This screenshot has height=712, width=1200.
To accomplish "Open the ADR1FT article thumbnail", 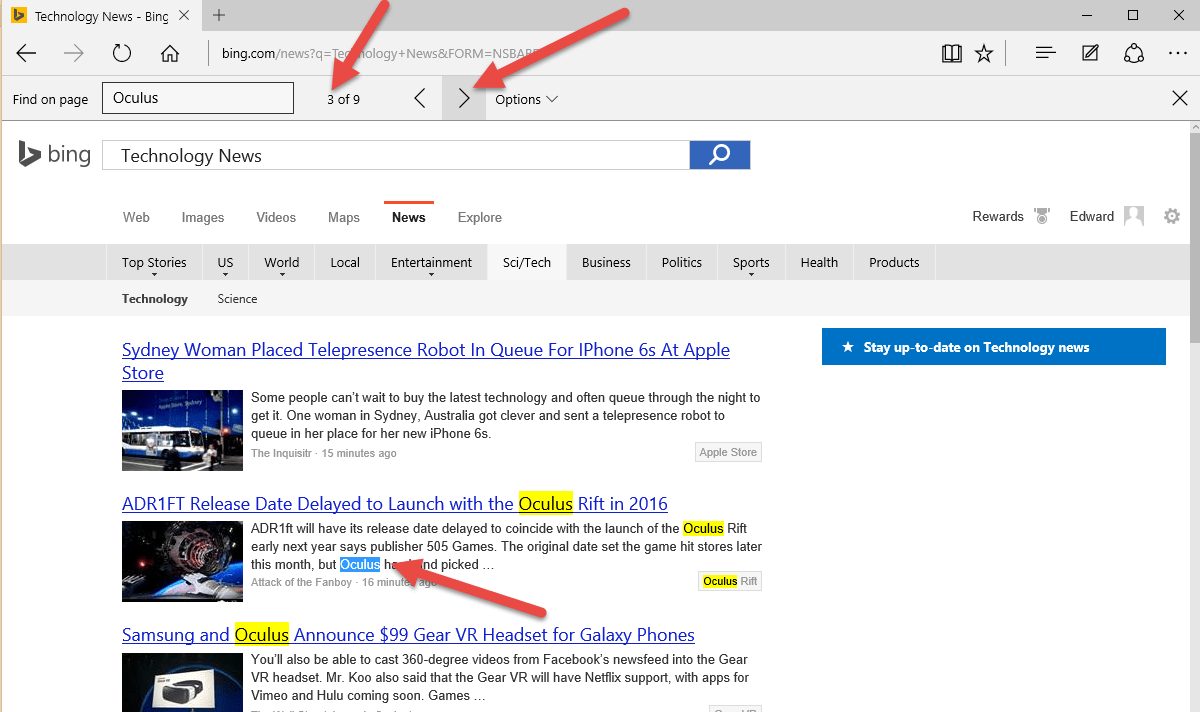I will [182, 561].
